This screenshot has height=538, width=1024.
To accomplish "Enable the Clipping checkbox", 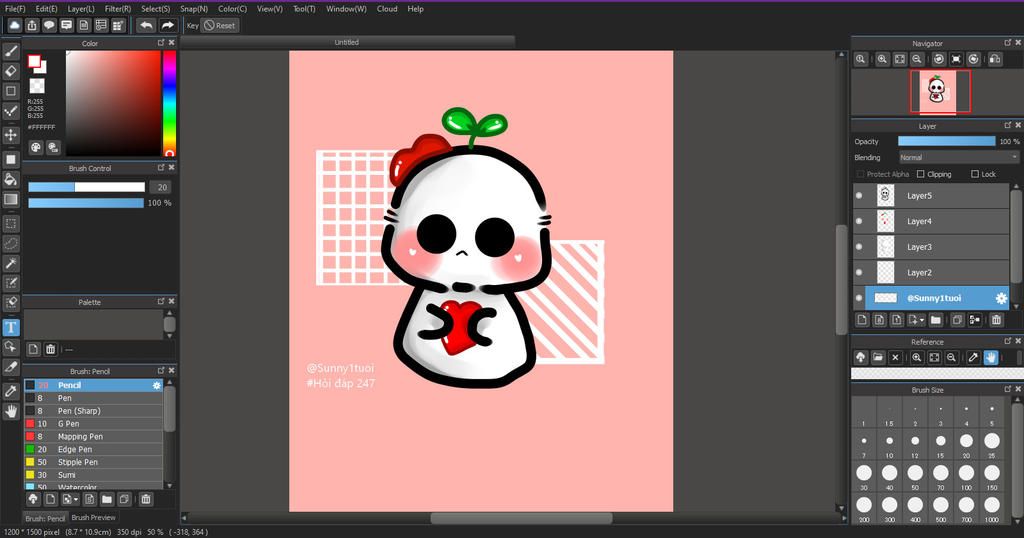I will click(x=921, y=174).
